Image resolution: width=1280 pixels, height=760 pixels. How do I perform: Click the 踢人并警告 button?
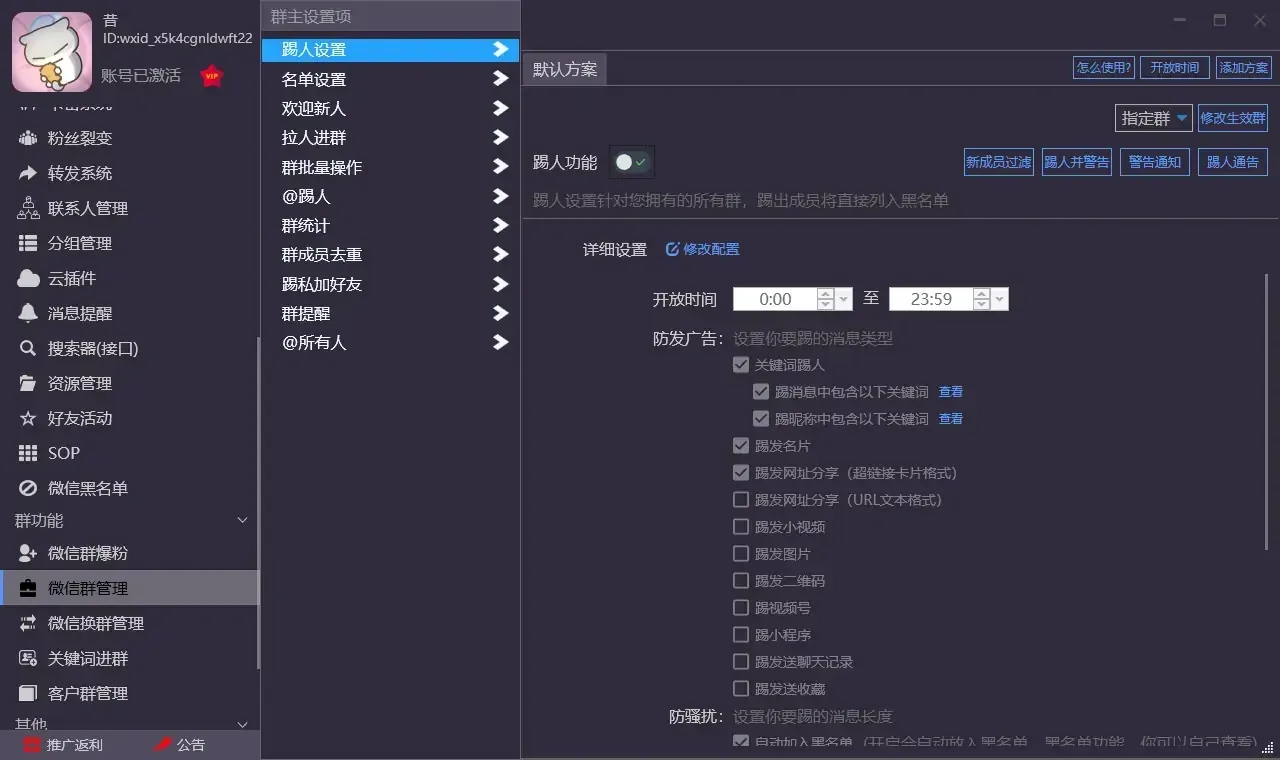(x=1076, y=162)
